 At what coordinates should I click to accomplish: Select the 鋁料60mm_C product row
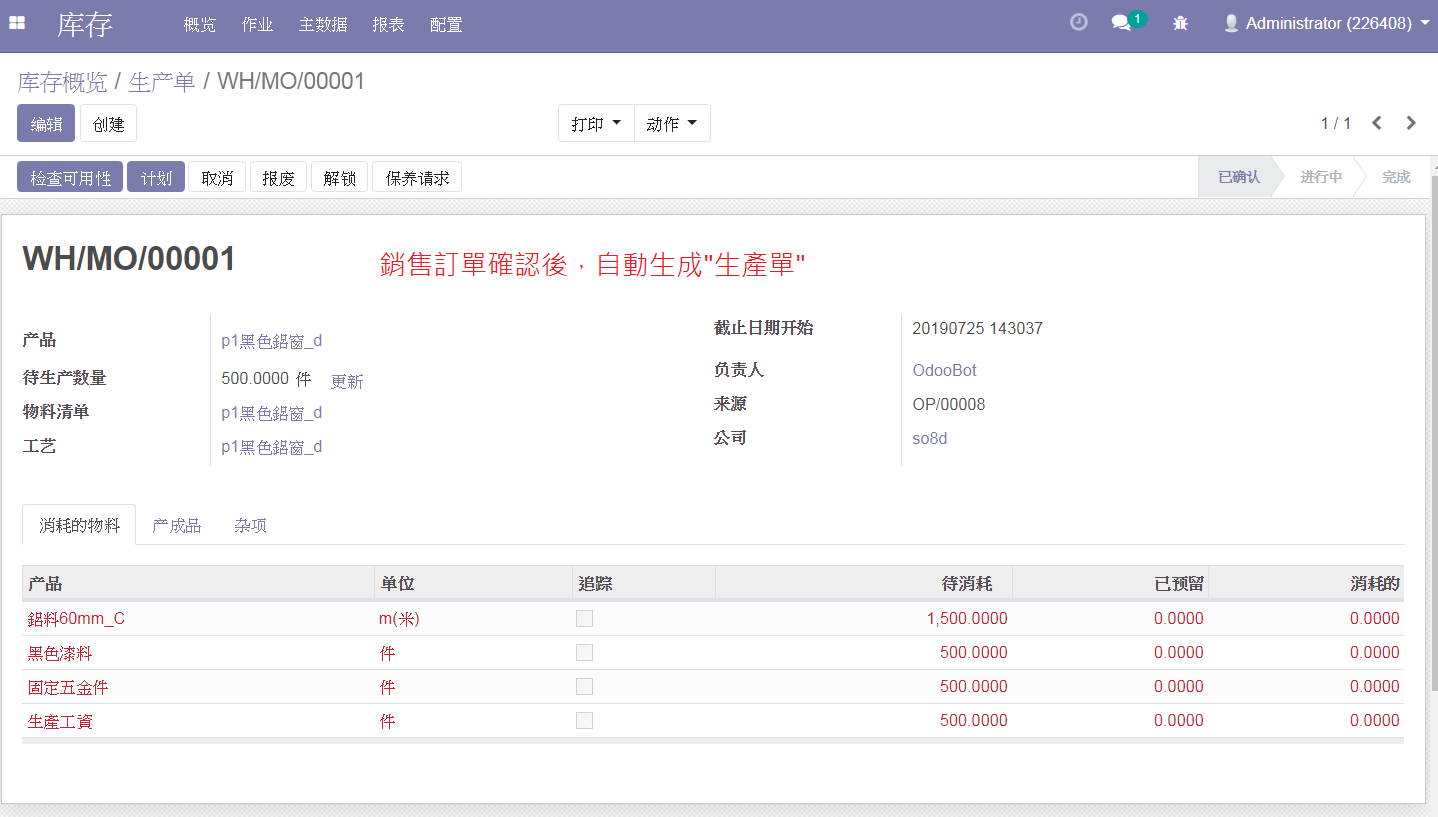(x=713, y=619)
